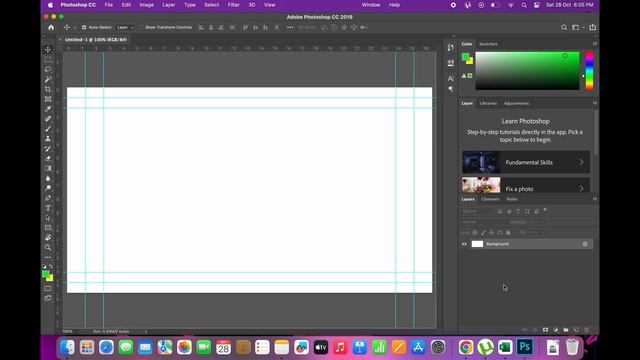Switch to the Paths tab
Screen dimensions: 640x360
(x=512, y=199)
